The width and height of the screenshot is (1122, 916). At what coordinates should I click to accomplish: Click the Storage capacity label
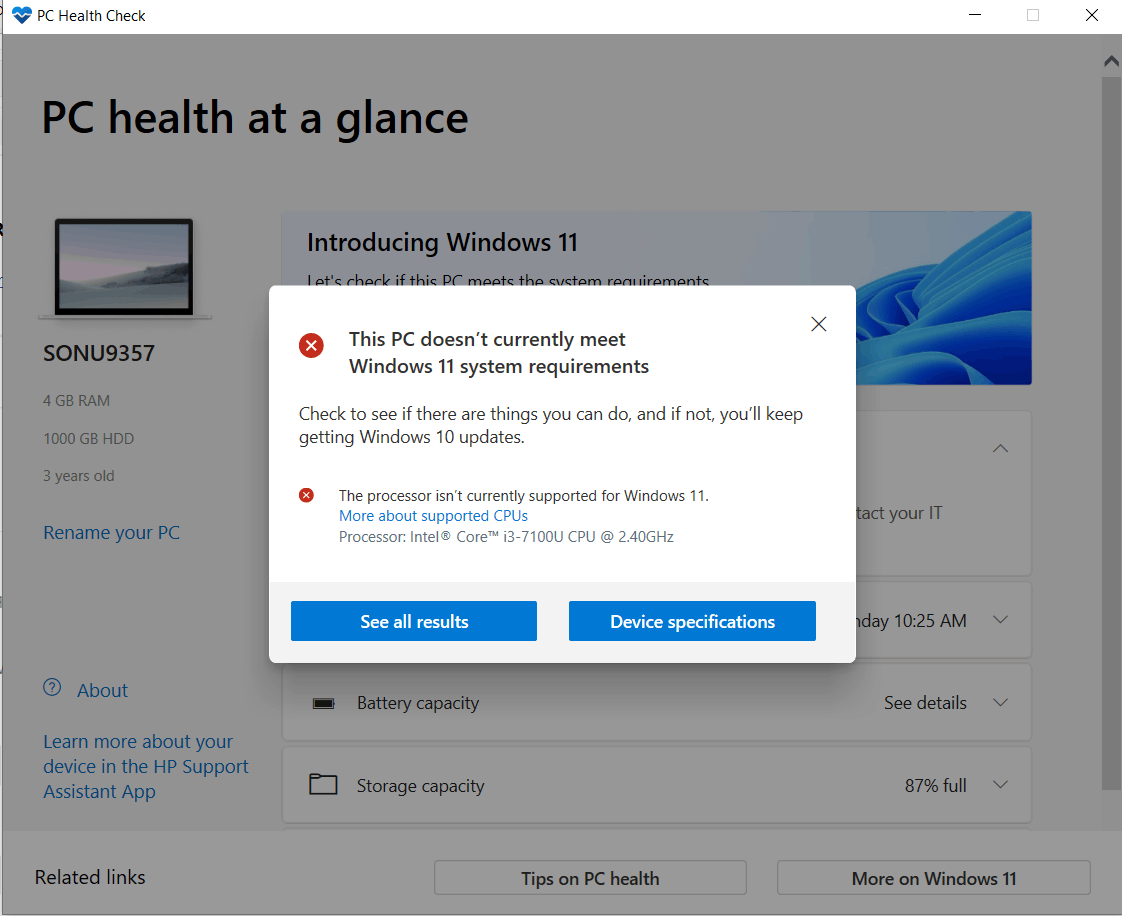coord(421,786)
